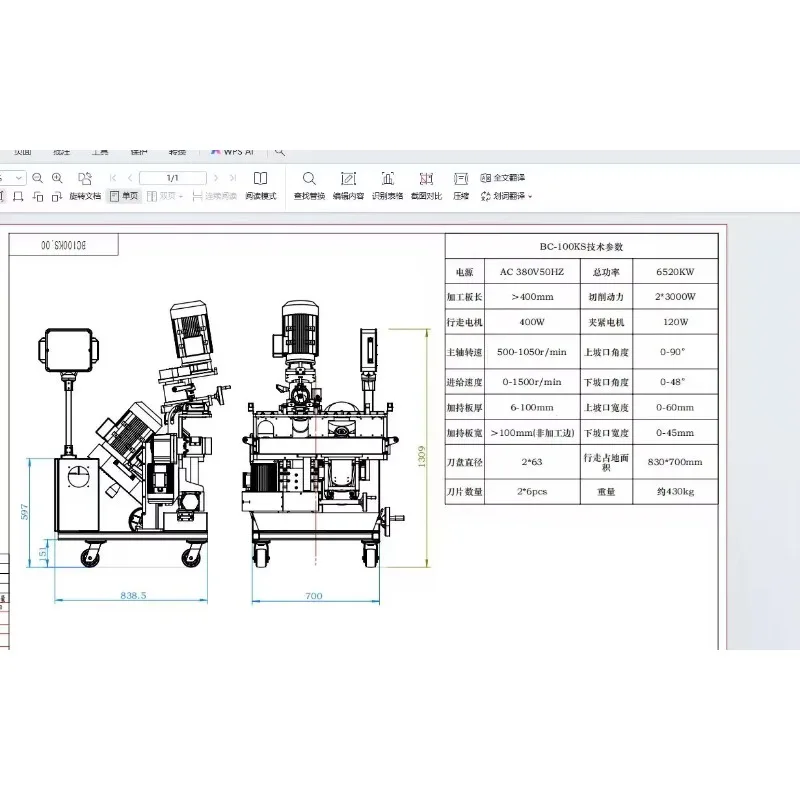Click the mirrored BC100KS.00 drawing label
Image resolution: width=800 pixels, height=800 pixels.
(63, 245)
